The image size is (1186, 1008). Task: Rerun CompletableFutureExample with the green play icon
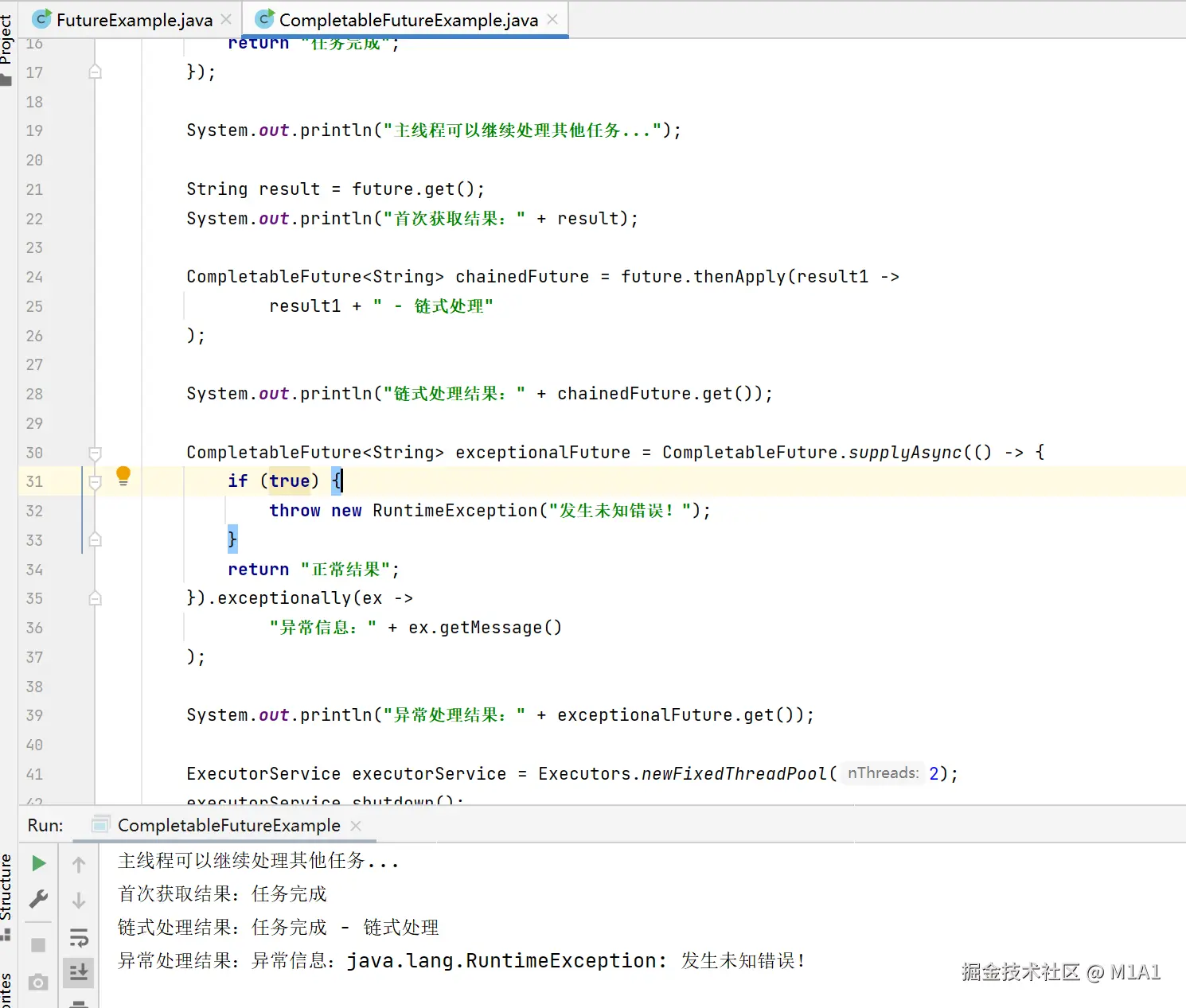[38, 863]
